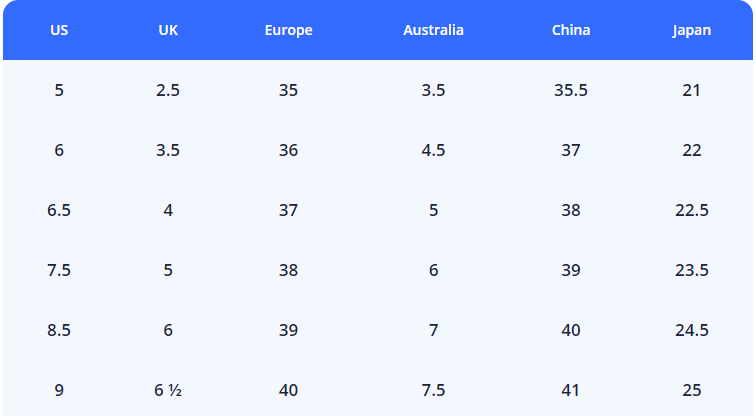Select the China column header
Viewport: 756px width, 416px height.
(x=571, y=30)
